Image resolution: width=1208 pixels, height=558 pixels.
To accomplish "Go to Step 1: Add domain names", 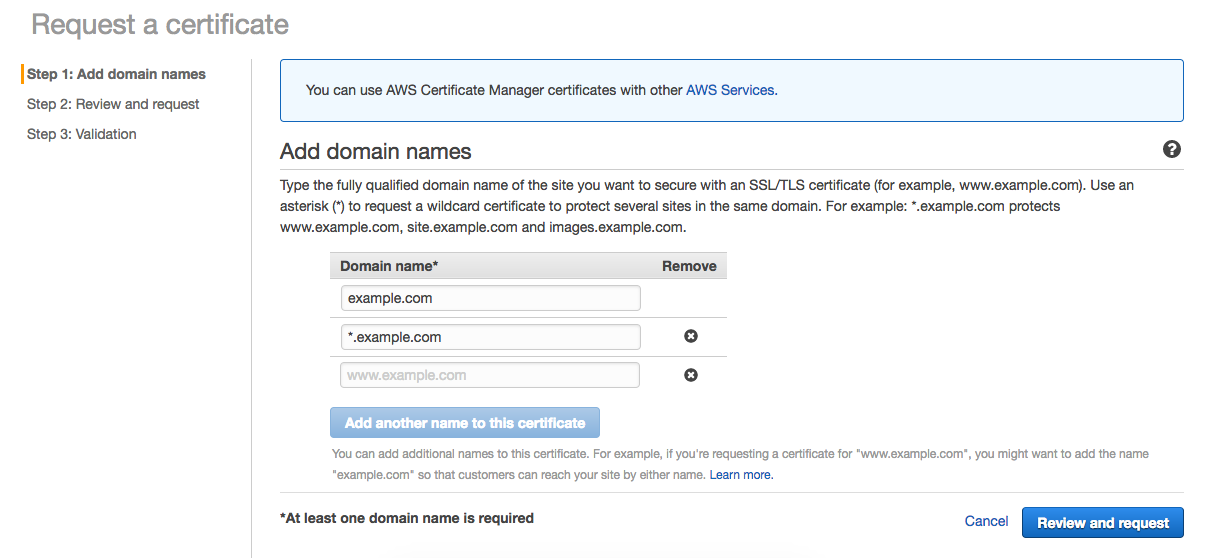I will (116, 74).
